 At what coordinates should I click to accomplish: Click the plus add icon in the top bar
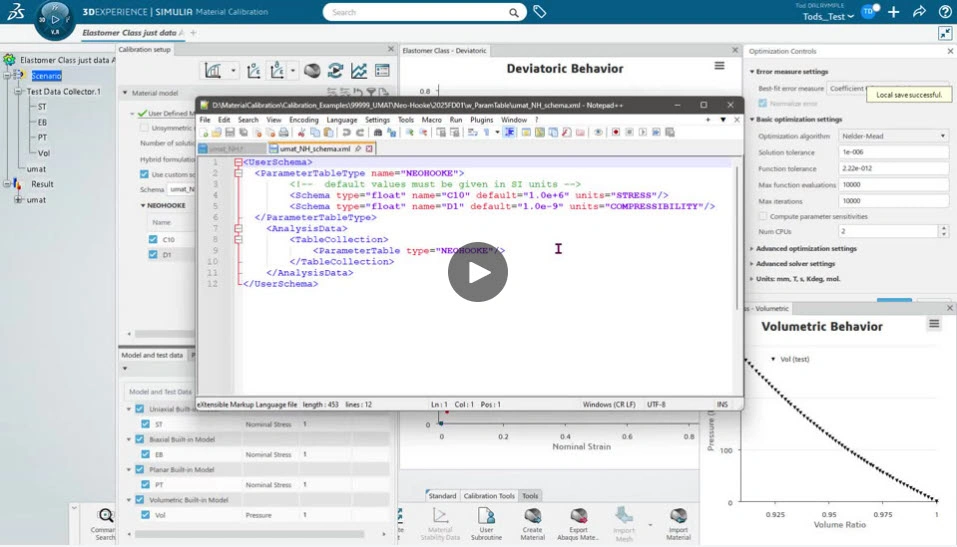point(894,12)
